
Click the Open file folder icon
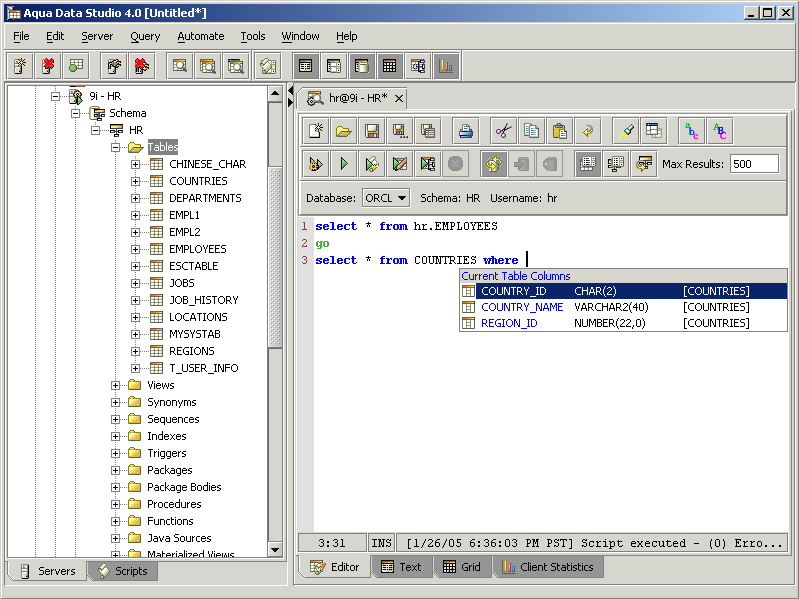[344, 131]
